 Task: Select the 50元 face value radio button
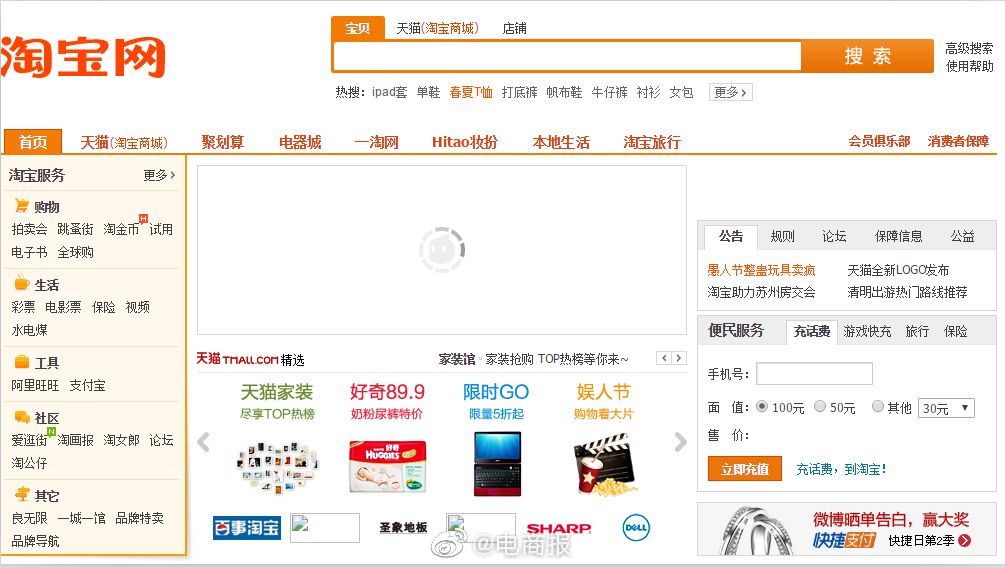820,406
